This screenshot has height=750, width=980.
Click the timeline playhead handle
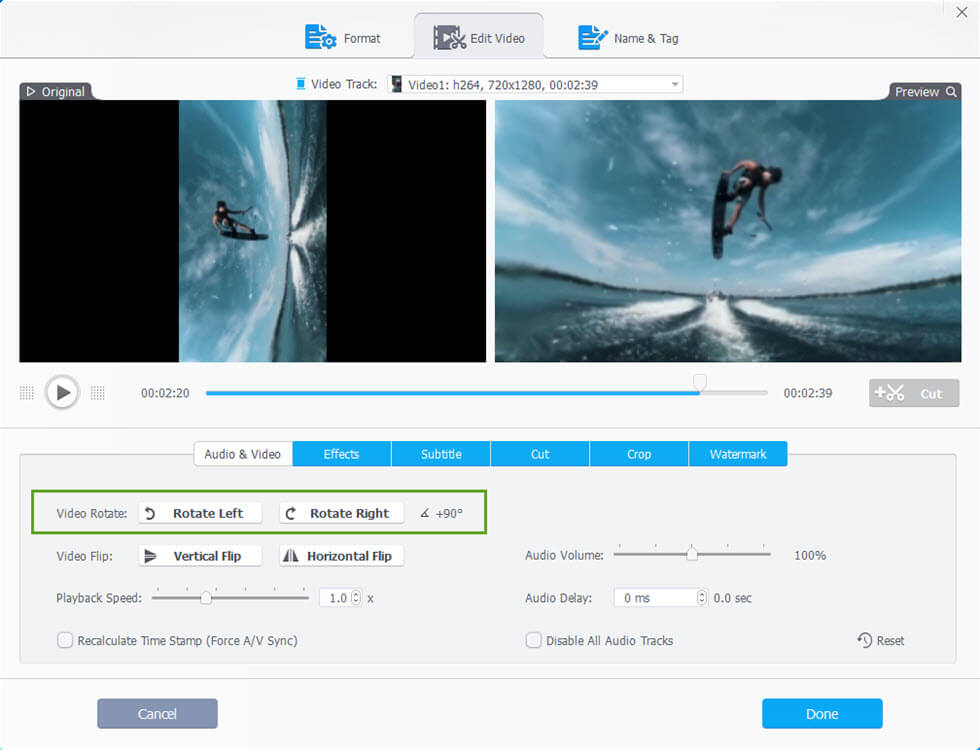pos(700,381)
